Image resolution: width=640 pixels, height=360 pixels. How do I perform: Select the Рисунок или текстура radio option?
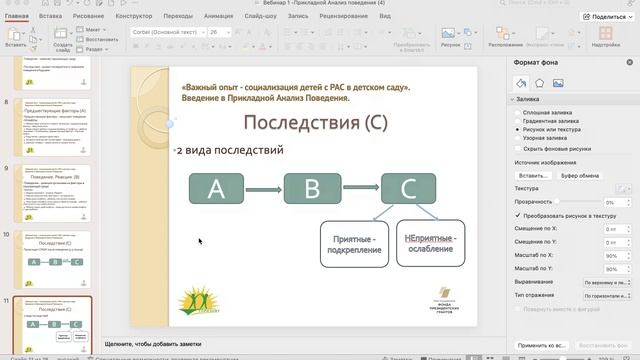click(518, 129)
